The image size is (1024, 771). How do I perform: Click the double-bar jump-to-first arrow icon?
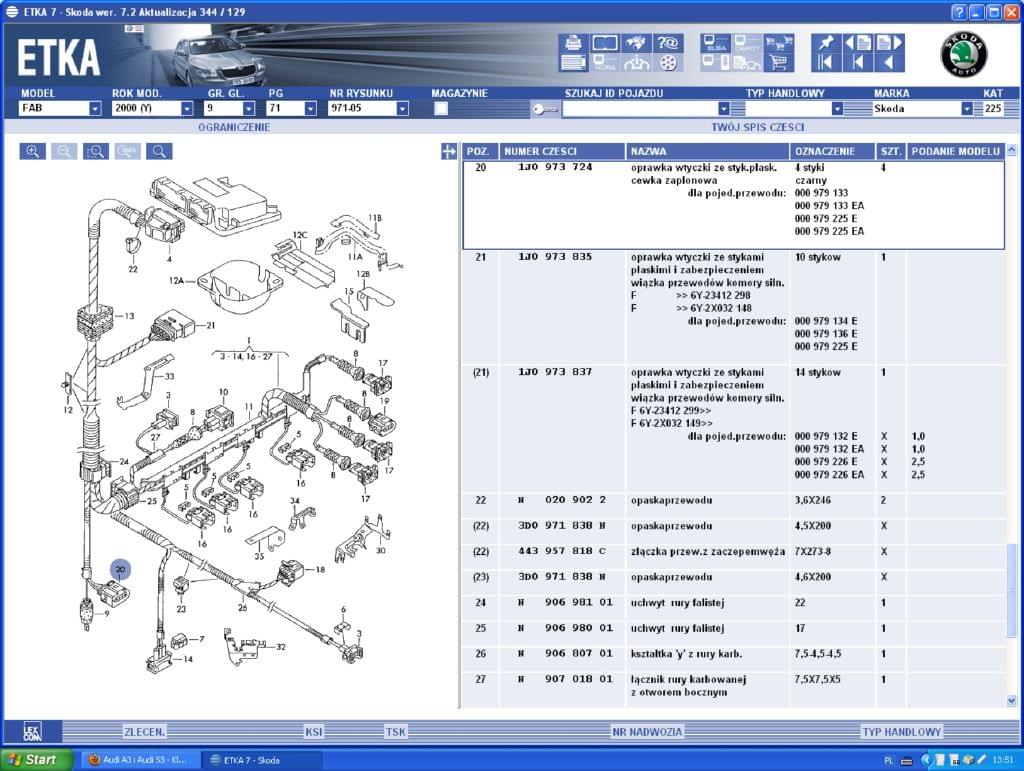(826, 63)
